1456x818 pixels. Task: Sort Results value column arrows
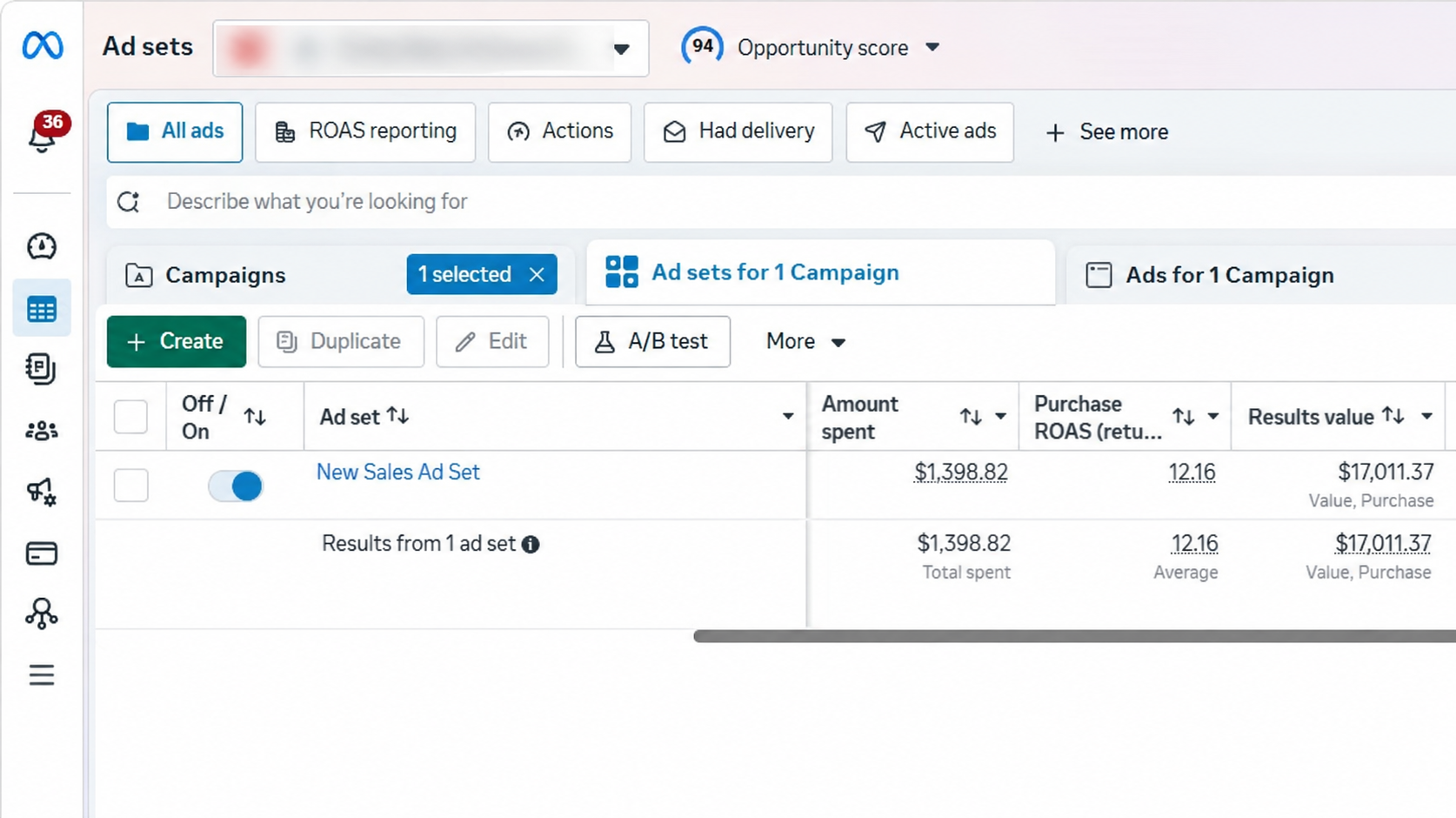click(x=1393, y=416)
